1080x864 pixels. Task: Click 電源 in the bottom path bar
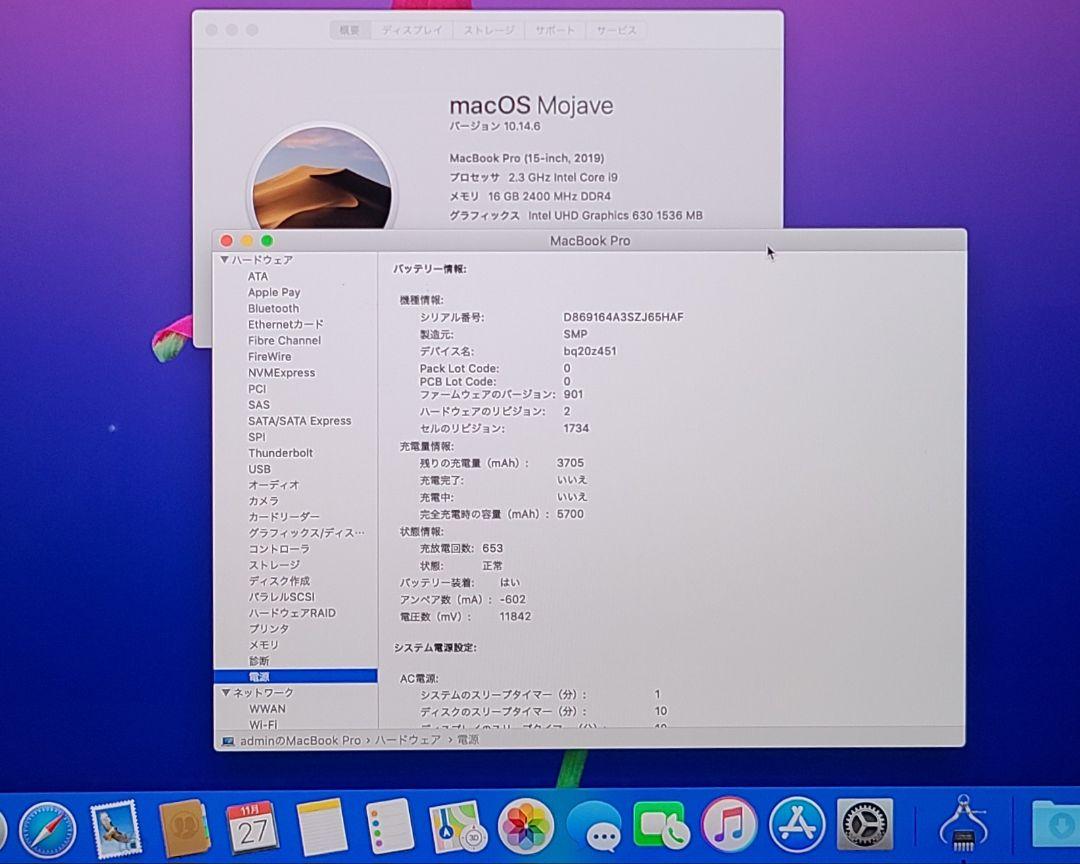point(468,740)
